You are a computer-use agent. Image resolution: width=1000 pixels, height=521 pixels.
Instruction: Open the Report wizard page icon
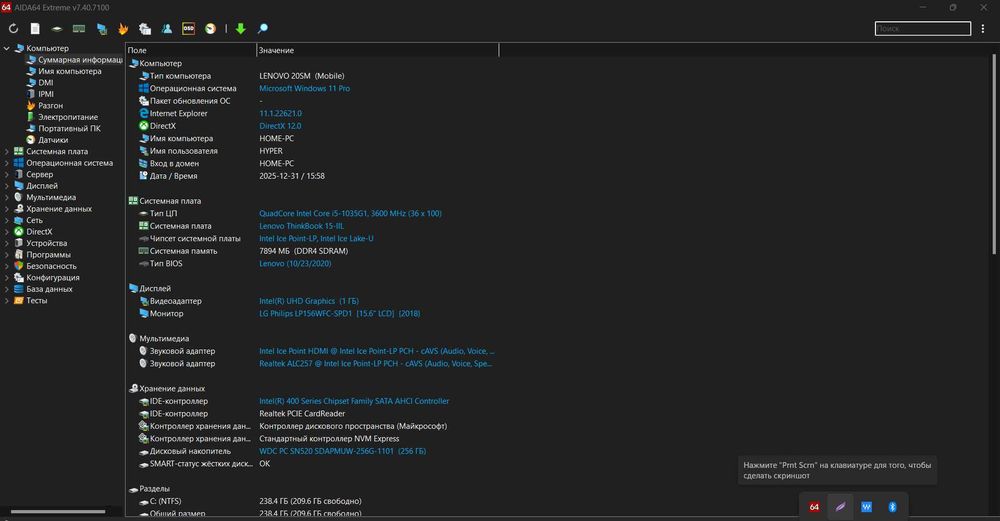coord(35,29)
